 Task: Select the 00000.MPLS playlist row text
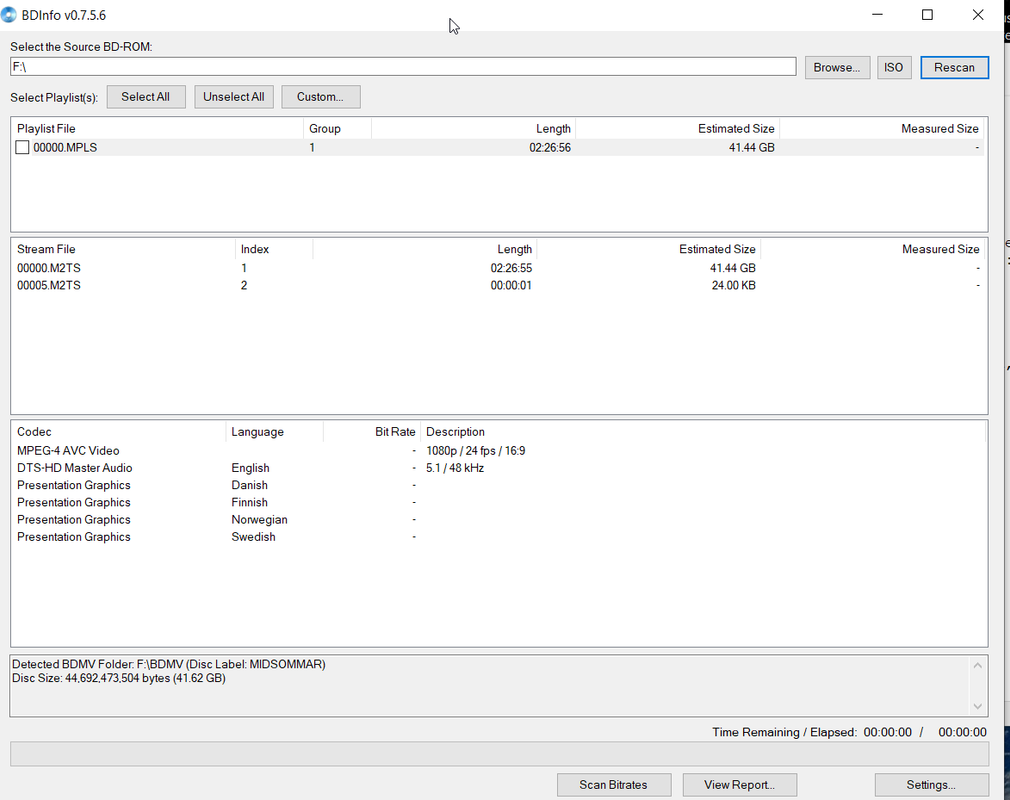[x=65, y=148]
